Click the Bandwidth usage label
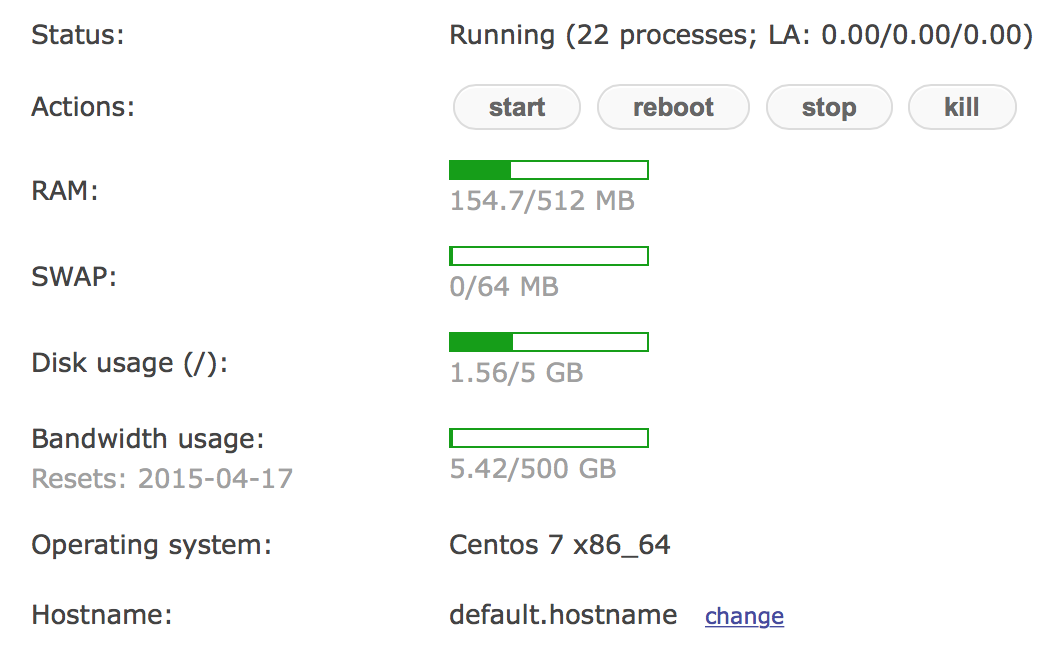This screenshot has width=1052, height=648. tap(148, 439)
